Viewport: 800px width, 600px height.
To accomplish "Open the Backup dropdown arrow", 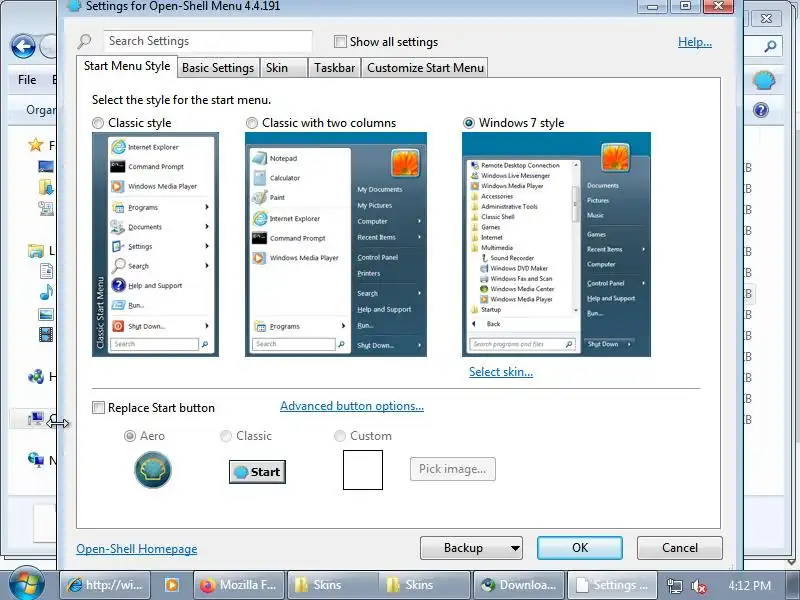I will (x=515, y=548).
